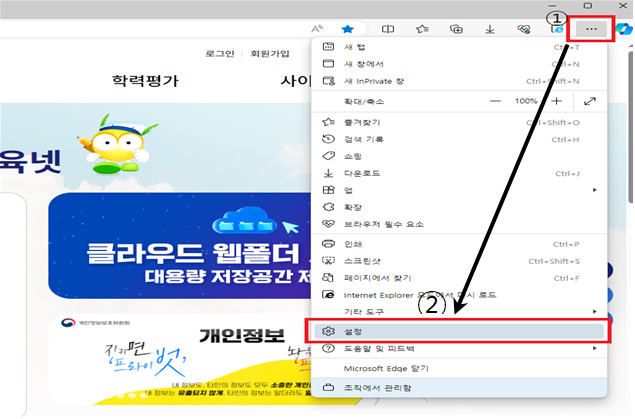
Task: Click the Read aloud icon in toolbar
Action: [317, 29]
